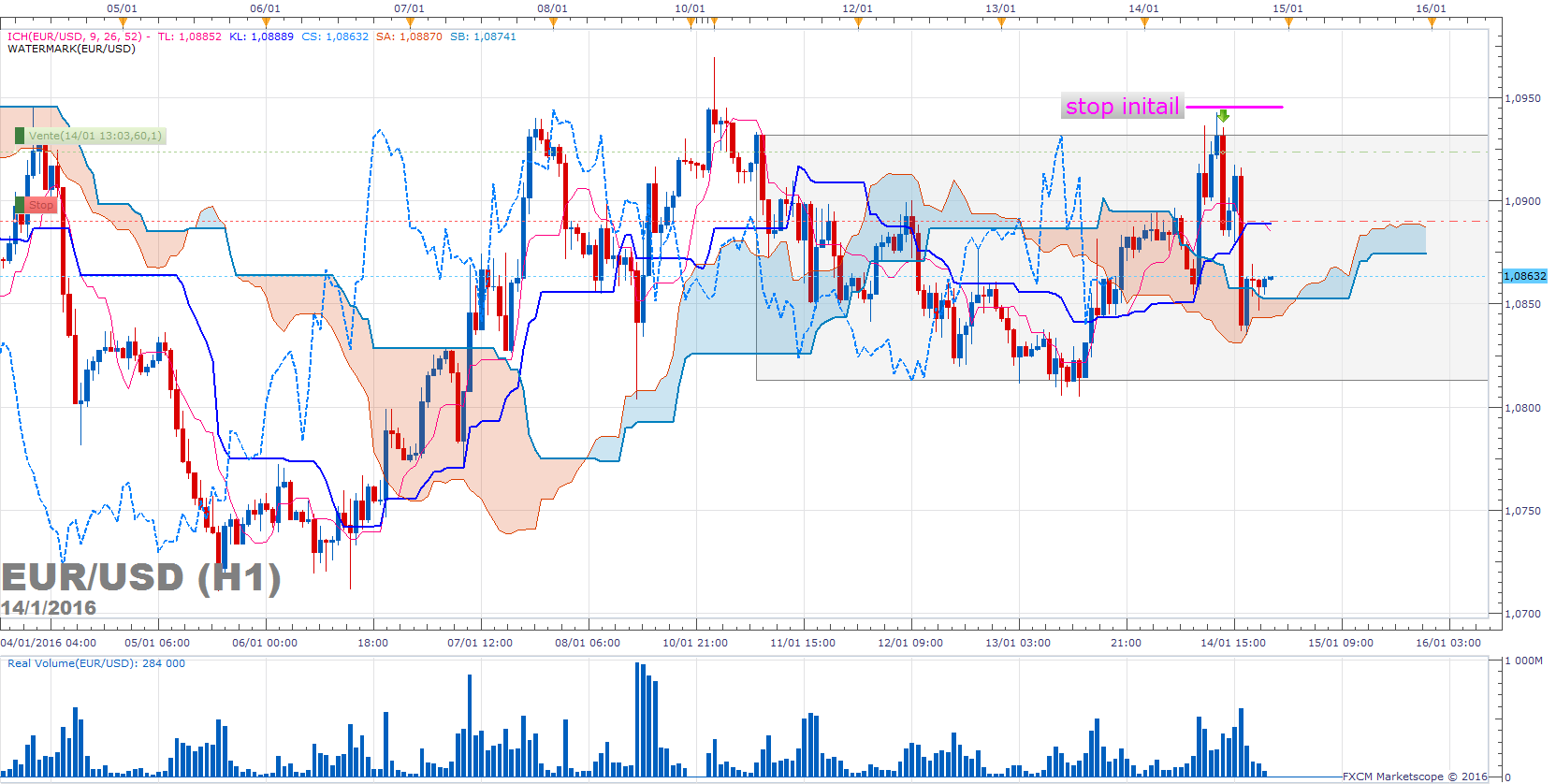
Task: Select the orange day marker under 15/01
Action: point(1287,23)
